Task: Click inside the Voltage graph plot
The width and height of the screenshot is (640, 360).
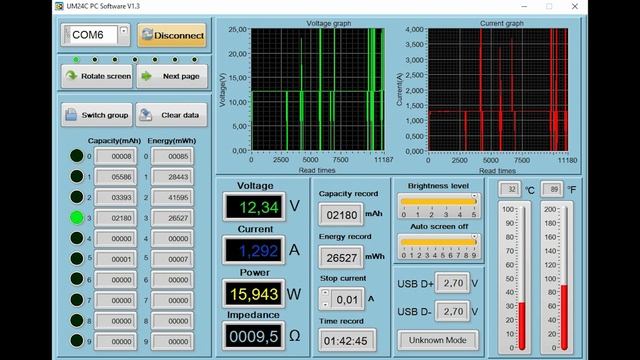Action: (x=318, y=89)
